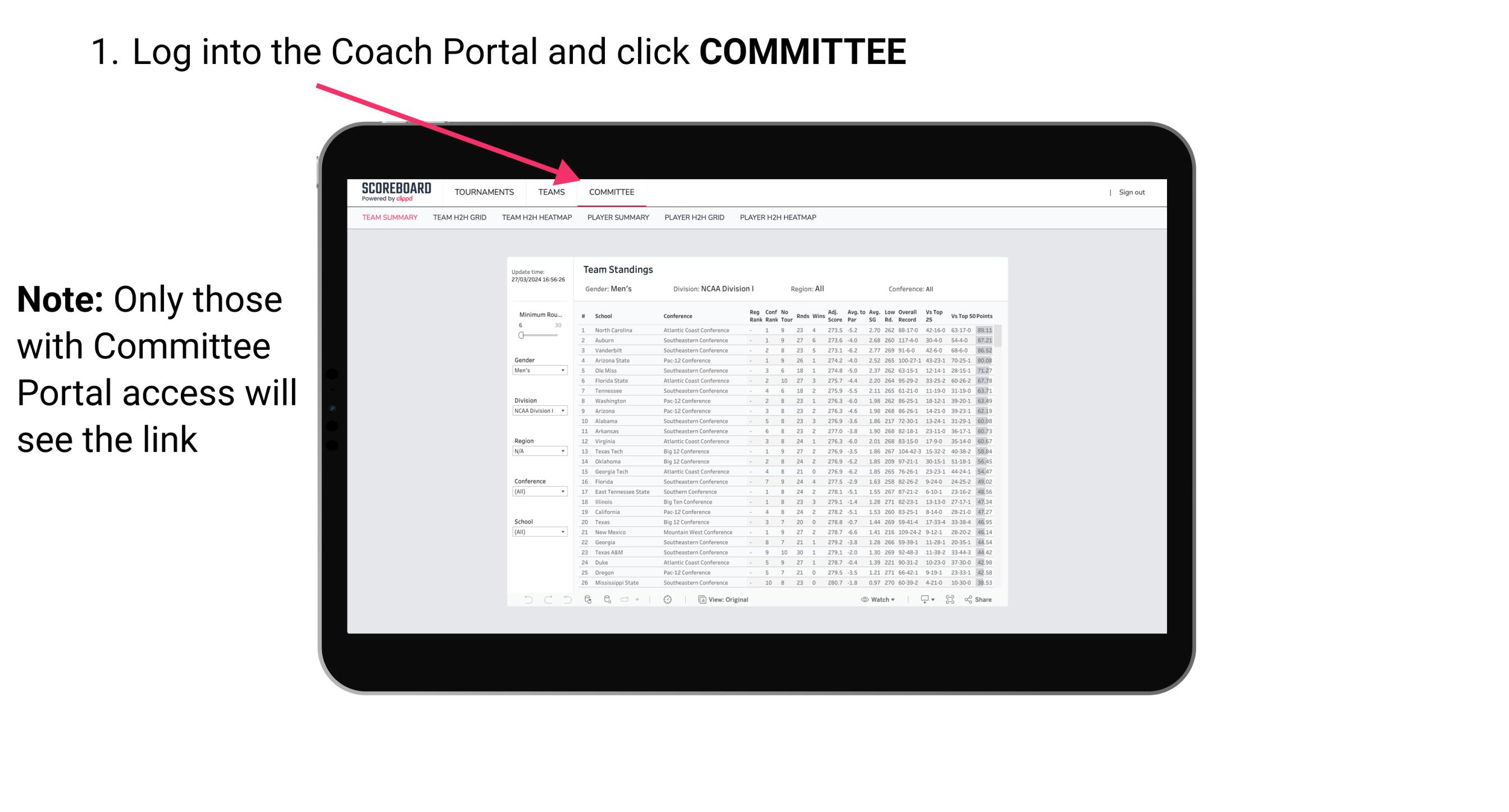Toggle NCAA Division I checkbox filter
1509x812 pixels.
pos(536,410)
